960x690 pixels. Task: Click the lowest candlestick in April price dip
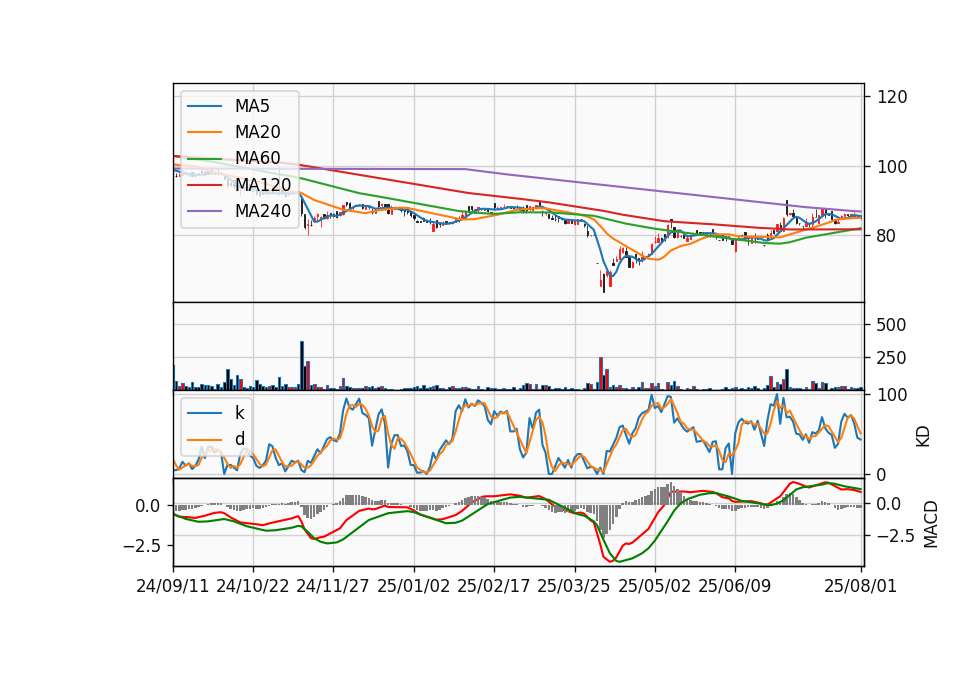[604, 283]
